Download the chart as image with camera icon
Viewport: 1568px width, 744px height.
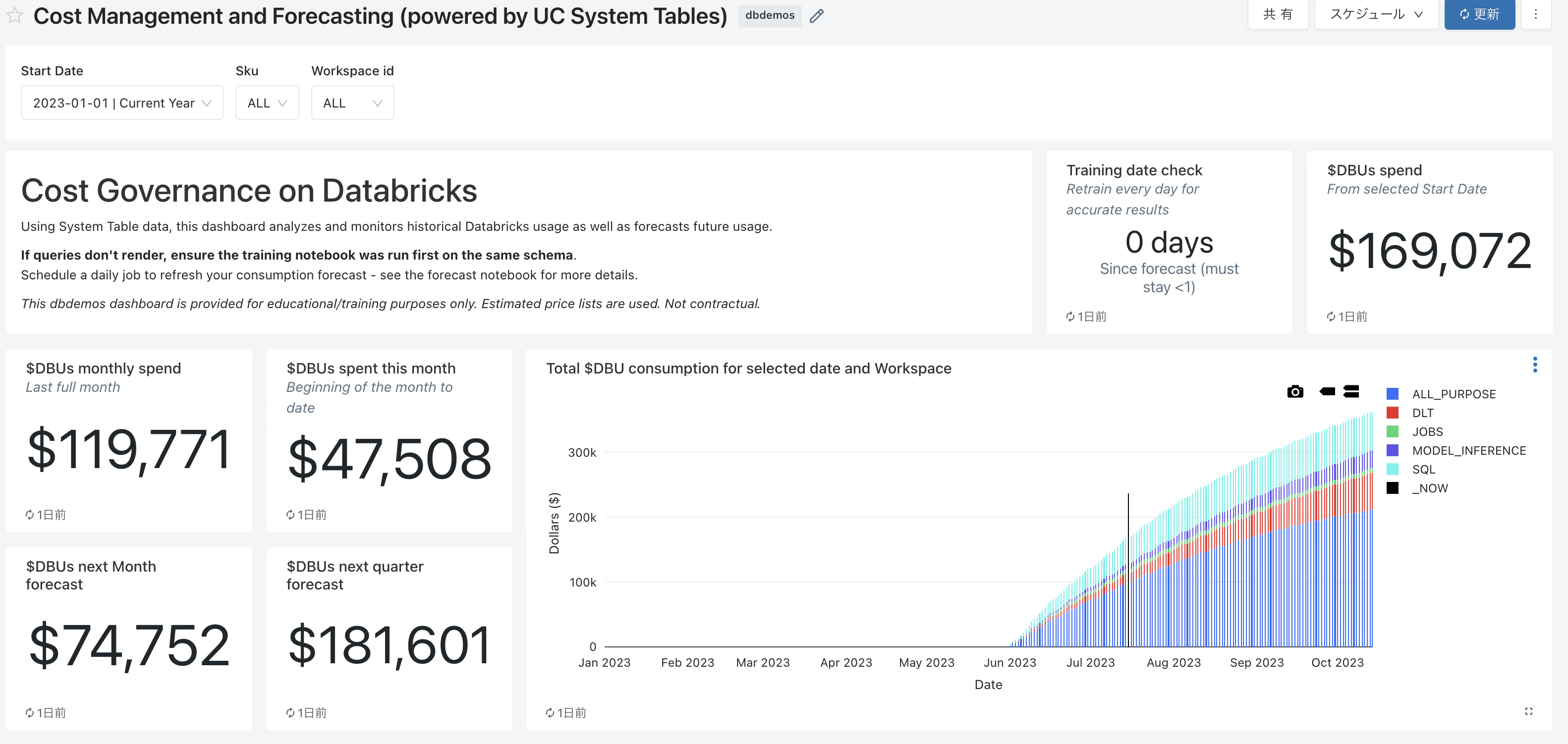pos(1295,391)
